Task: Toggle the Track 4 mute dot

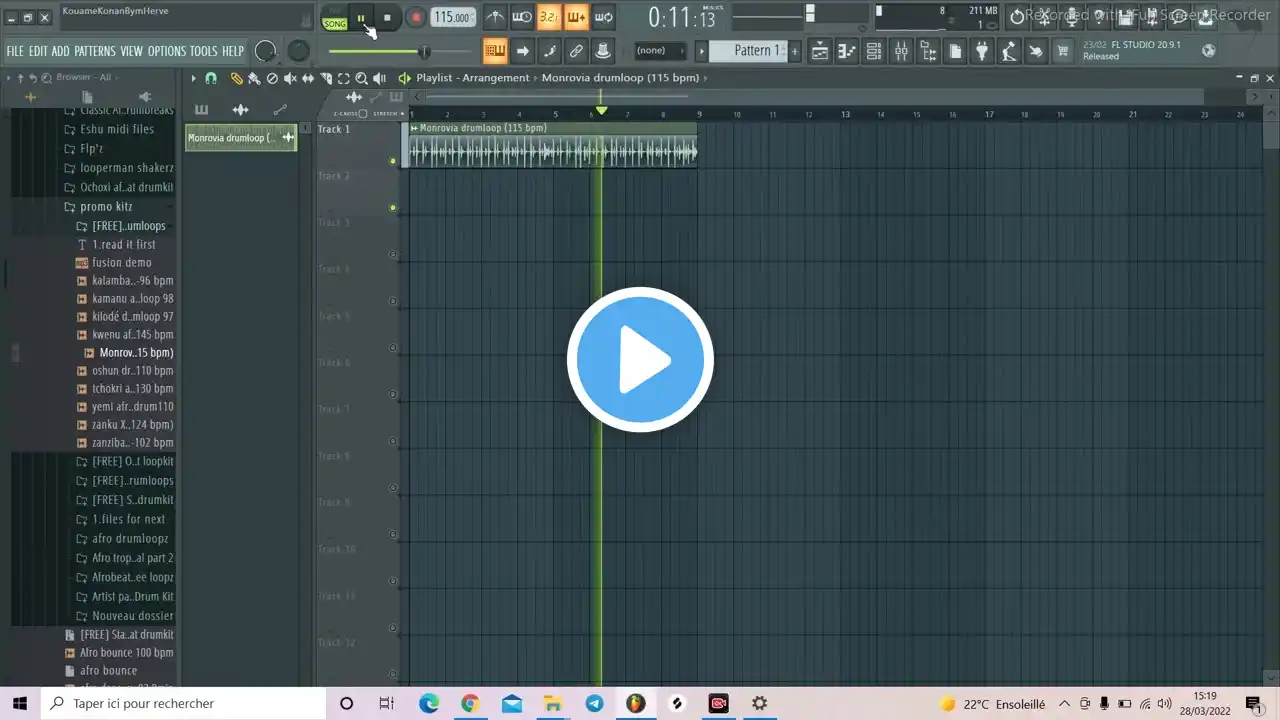Action: coord(393,301)
